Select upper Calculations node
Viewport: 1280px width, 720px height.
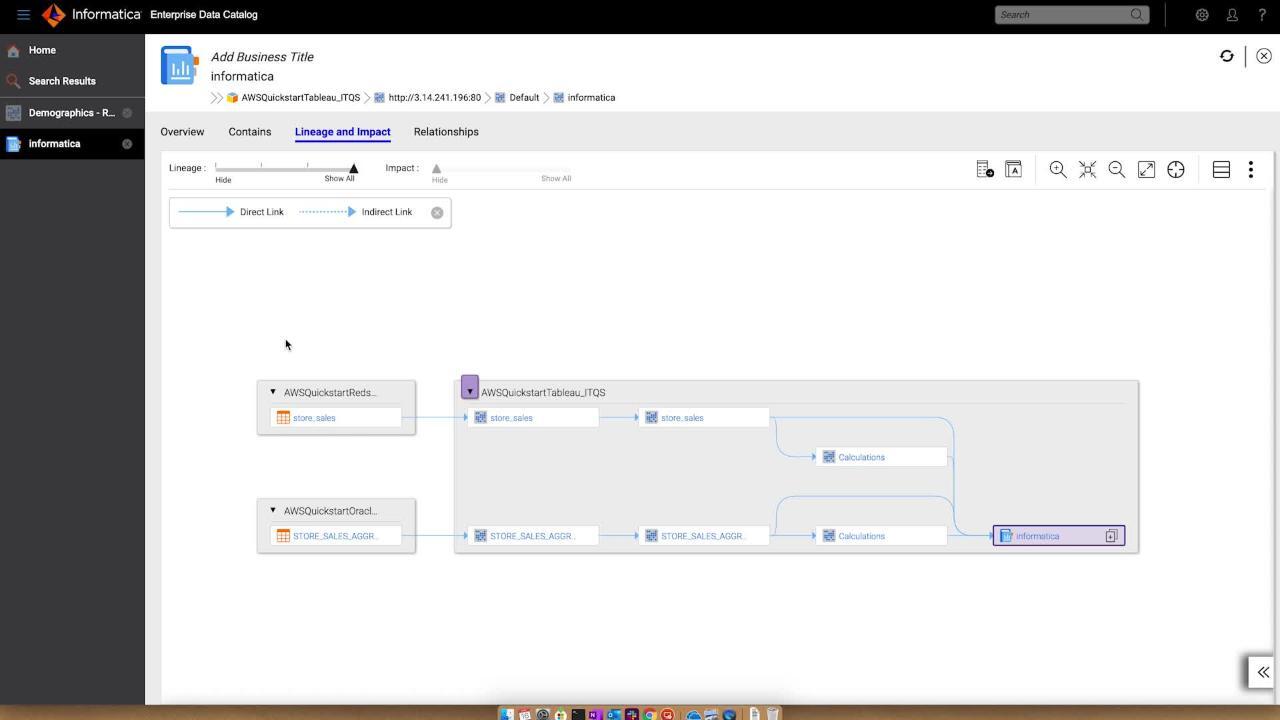pyautogui.click(x=882, y=457)
